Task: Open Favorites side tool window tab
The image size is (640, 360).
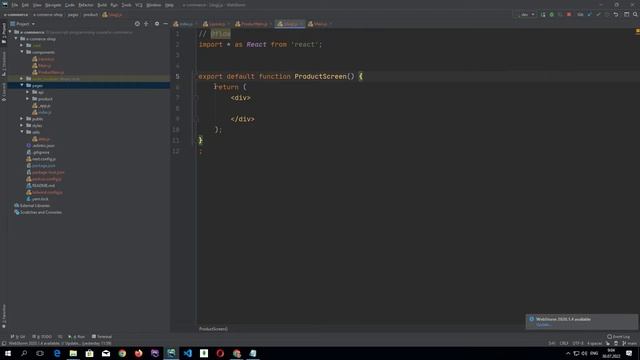Action: point(4,315)
